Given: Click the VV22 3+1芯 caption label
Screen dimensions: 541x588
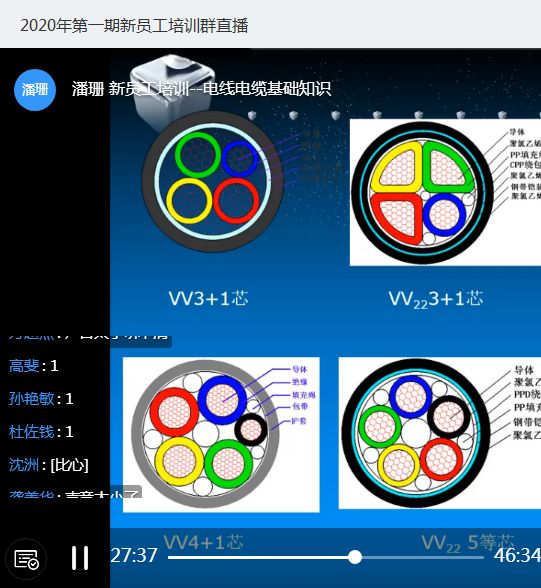Looking at the screenshot, I should [x=436, y=299].
